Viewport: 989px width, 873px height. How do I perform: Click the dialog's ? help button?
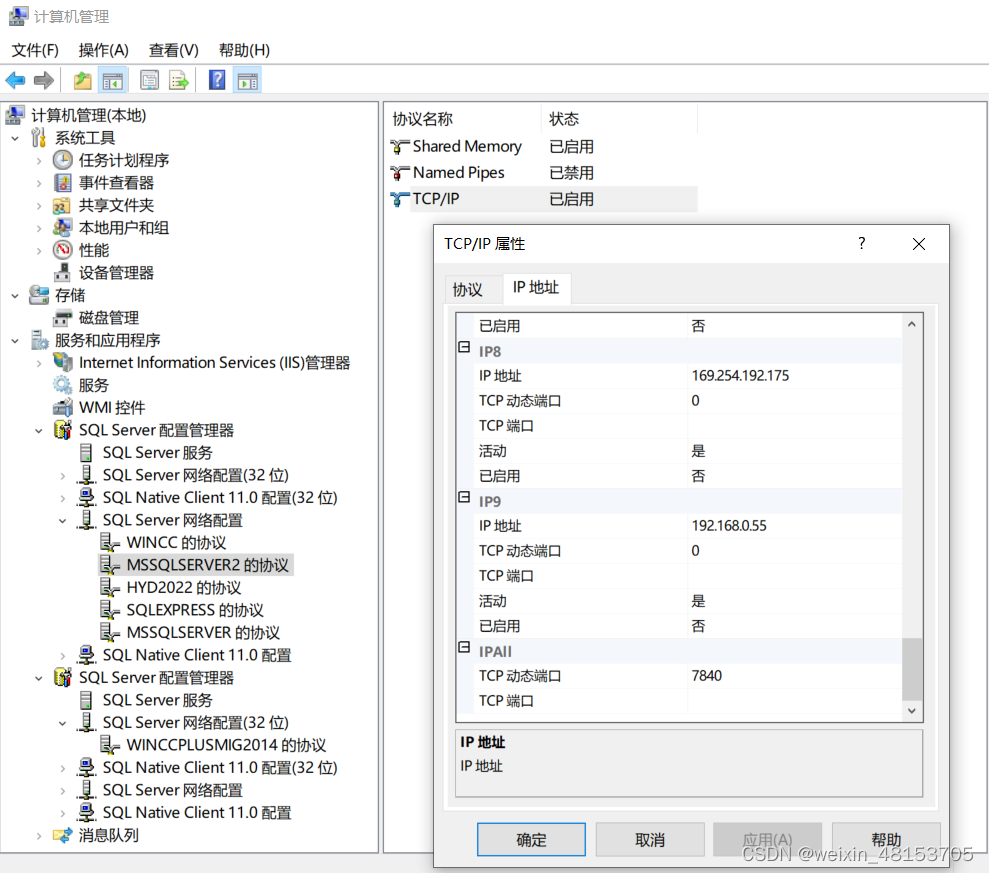click(x=862, y=243)
